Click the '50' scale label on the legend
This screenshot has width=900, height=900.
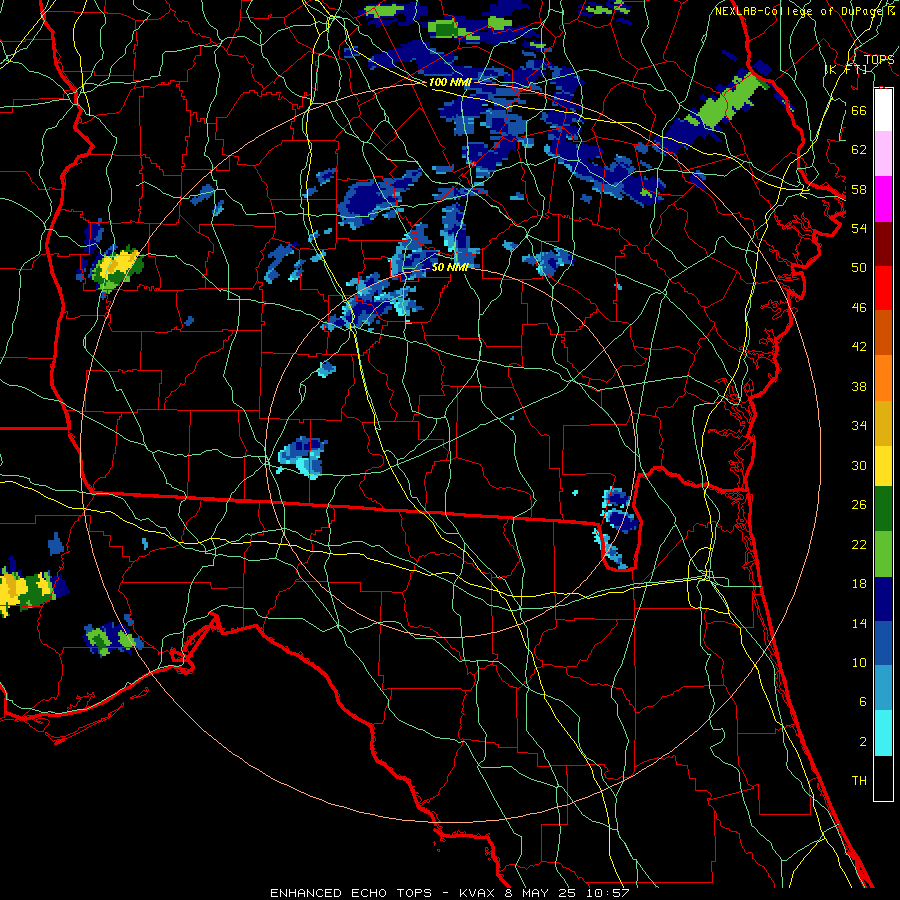pyautogui.click(x=859, y=268)
